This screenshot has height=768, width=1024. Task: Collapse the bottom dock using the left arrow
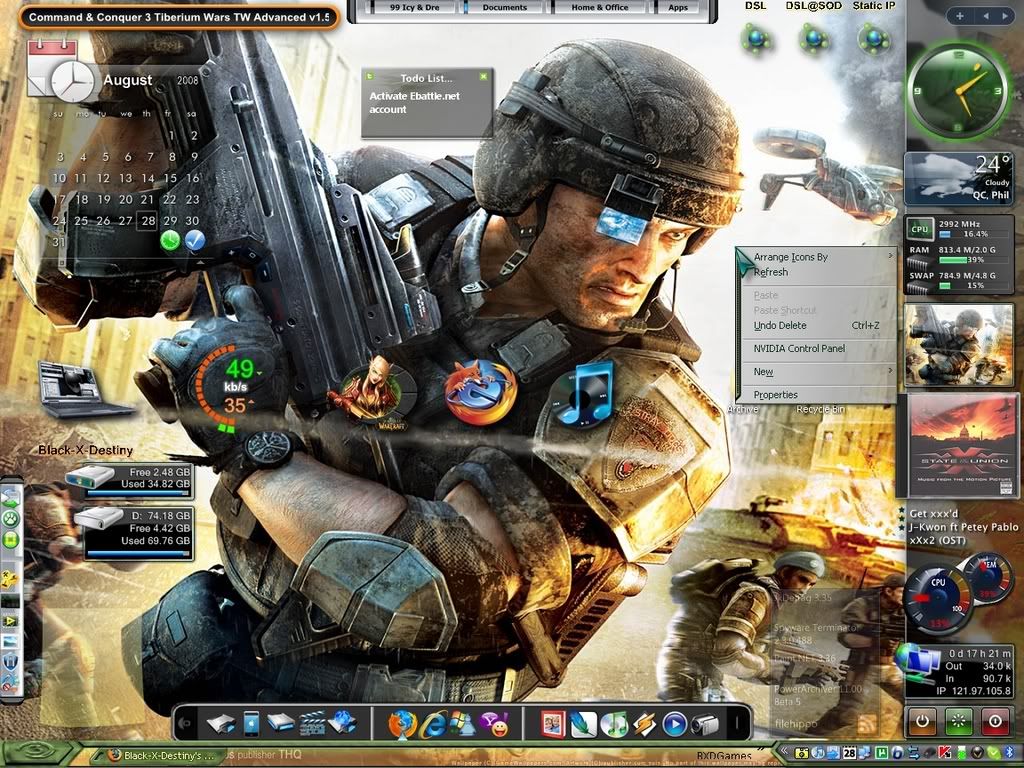185,724
